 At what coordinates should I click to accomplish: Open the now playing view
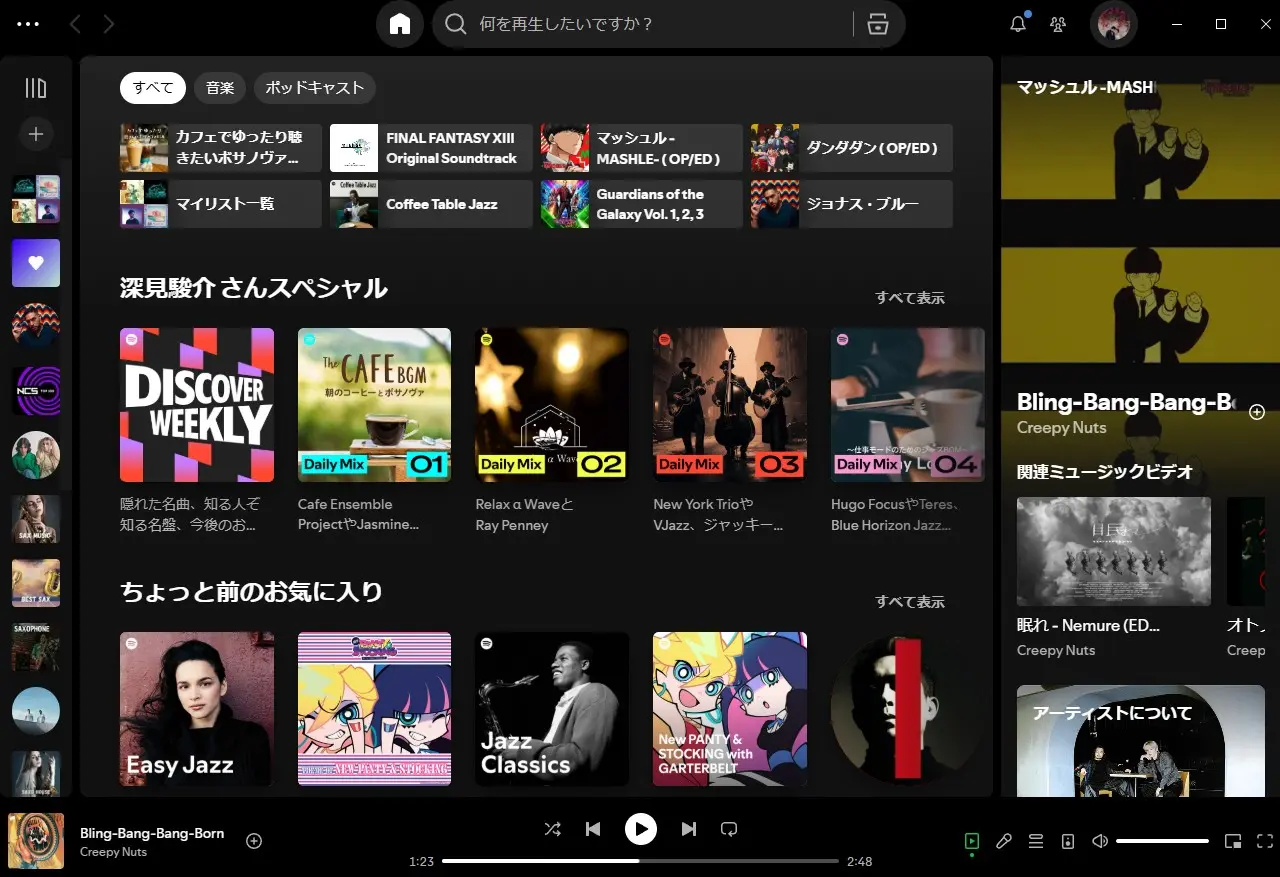[972, 841]
